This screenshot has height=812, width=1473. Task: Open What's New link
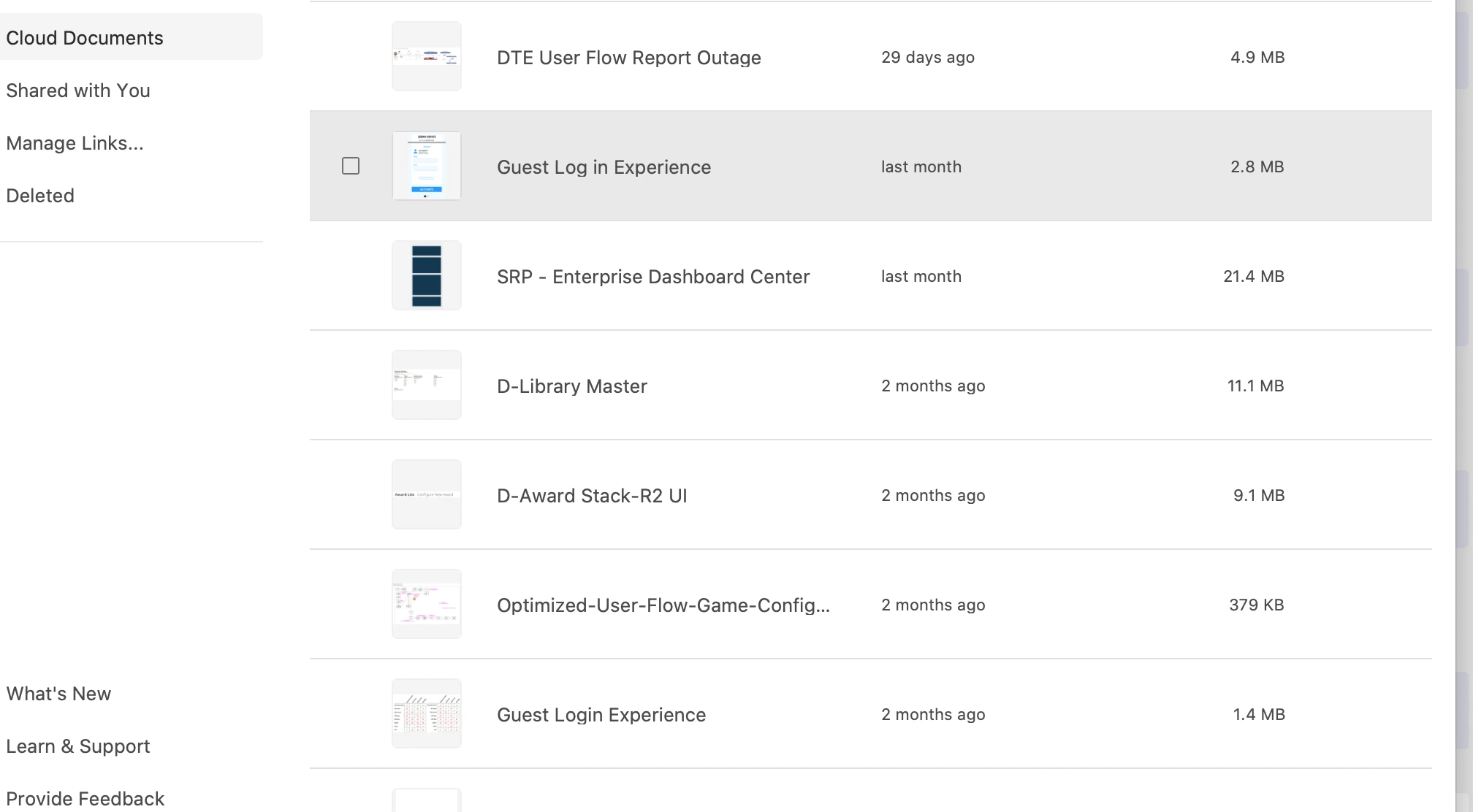58,694
